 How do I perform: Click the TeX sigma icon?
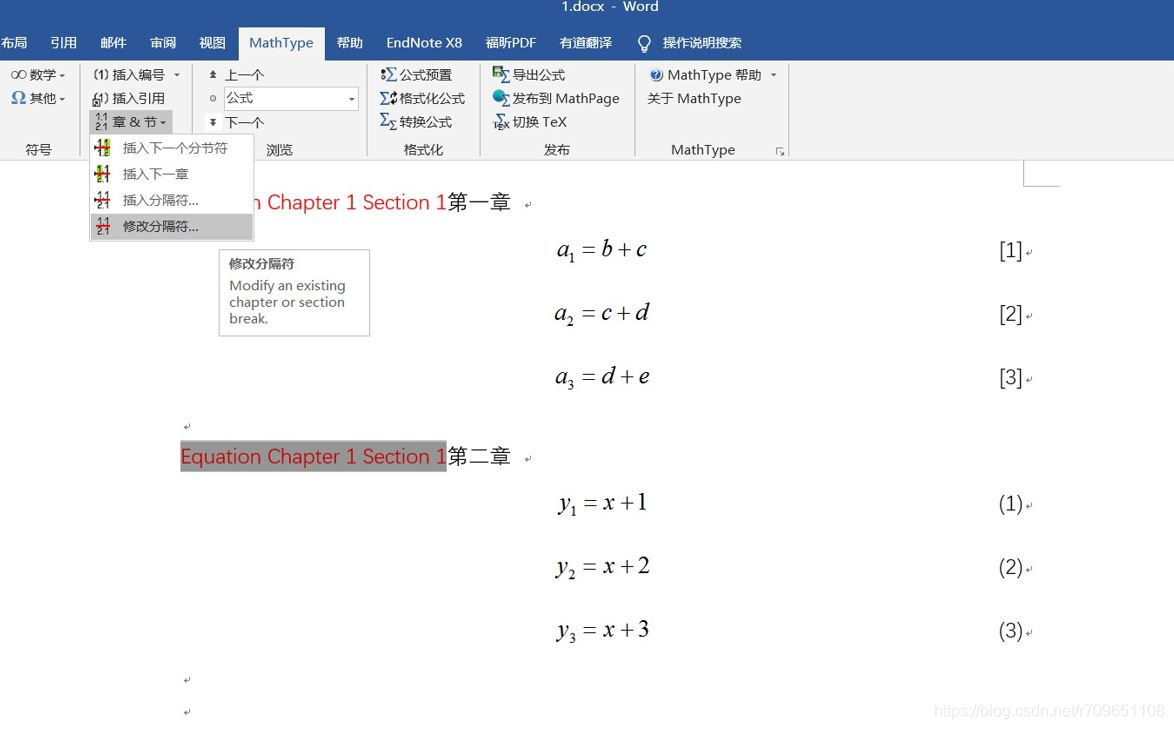[x=501, y=122]
